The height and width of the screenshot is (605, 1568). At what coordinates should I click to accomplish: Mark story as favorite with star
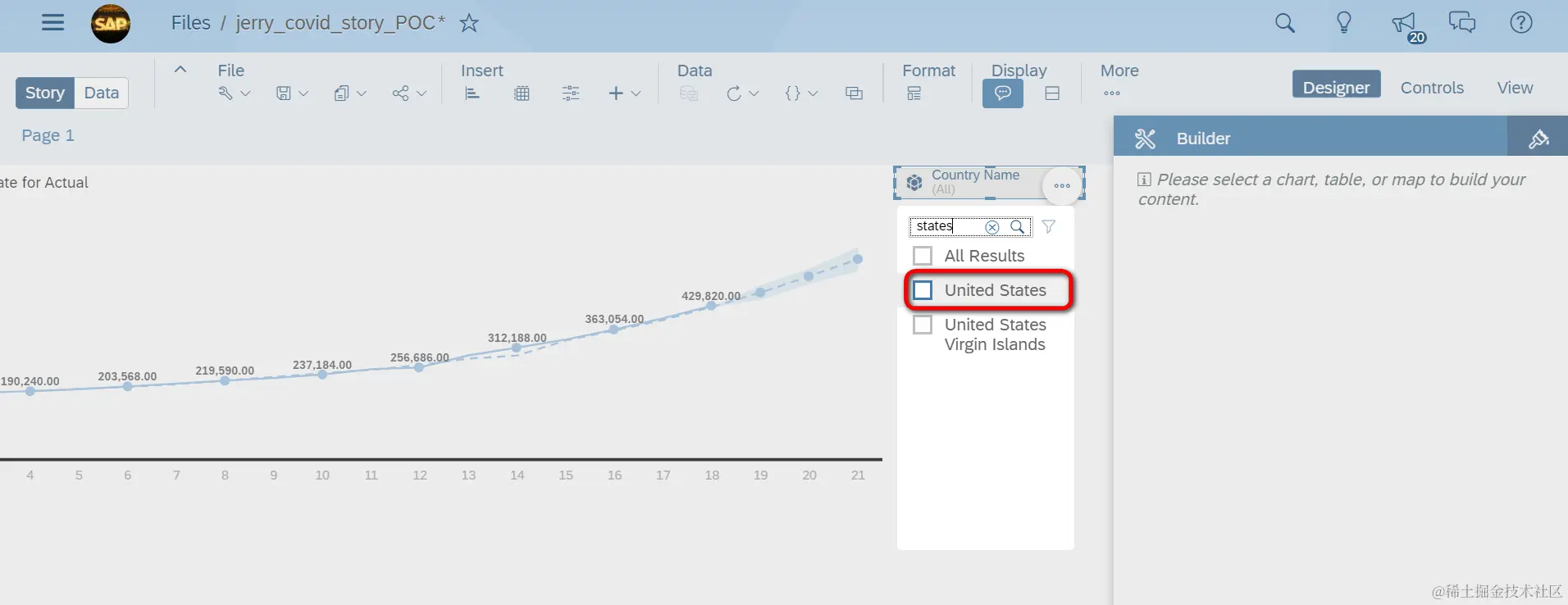(469, 23)
